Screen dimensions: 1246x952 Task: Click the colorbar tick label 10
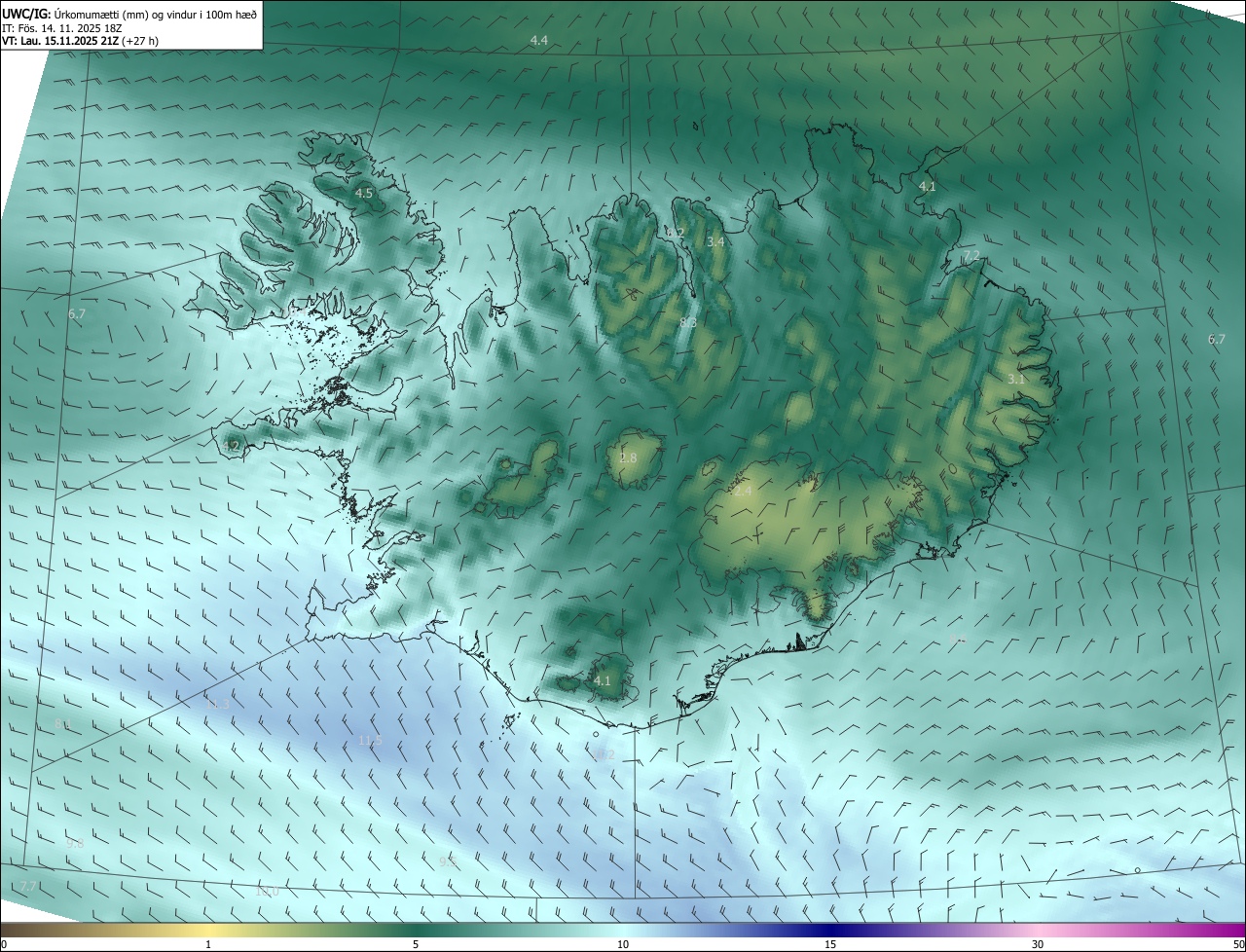[x=623, y=944]
